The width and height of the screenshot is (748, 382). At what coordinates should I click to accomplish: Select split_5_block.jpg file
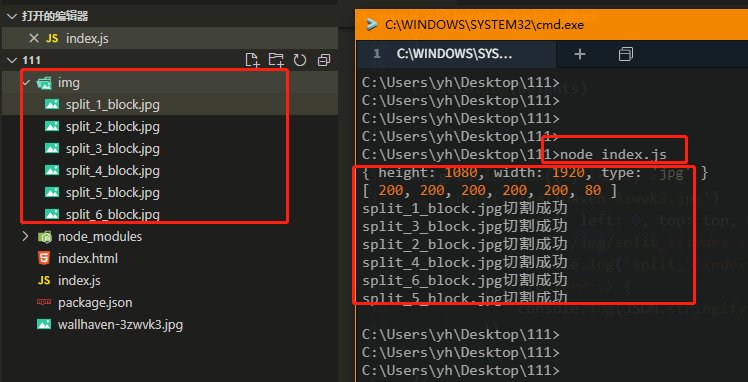pyautogui.click(x=113, y=193)
